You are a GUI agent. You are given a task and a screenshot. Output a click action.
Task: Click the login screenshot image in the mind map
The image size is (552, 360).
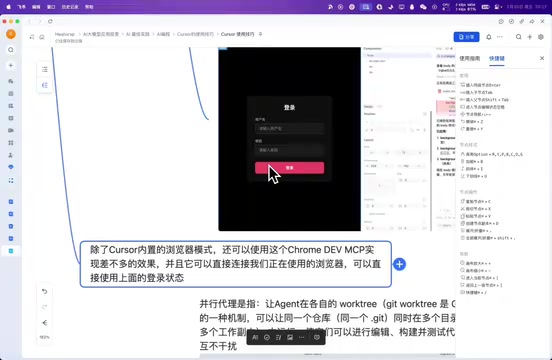pyautogui.click(x=289, y=139)
